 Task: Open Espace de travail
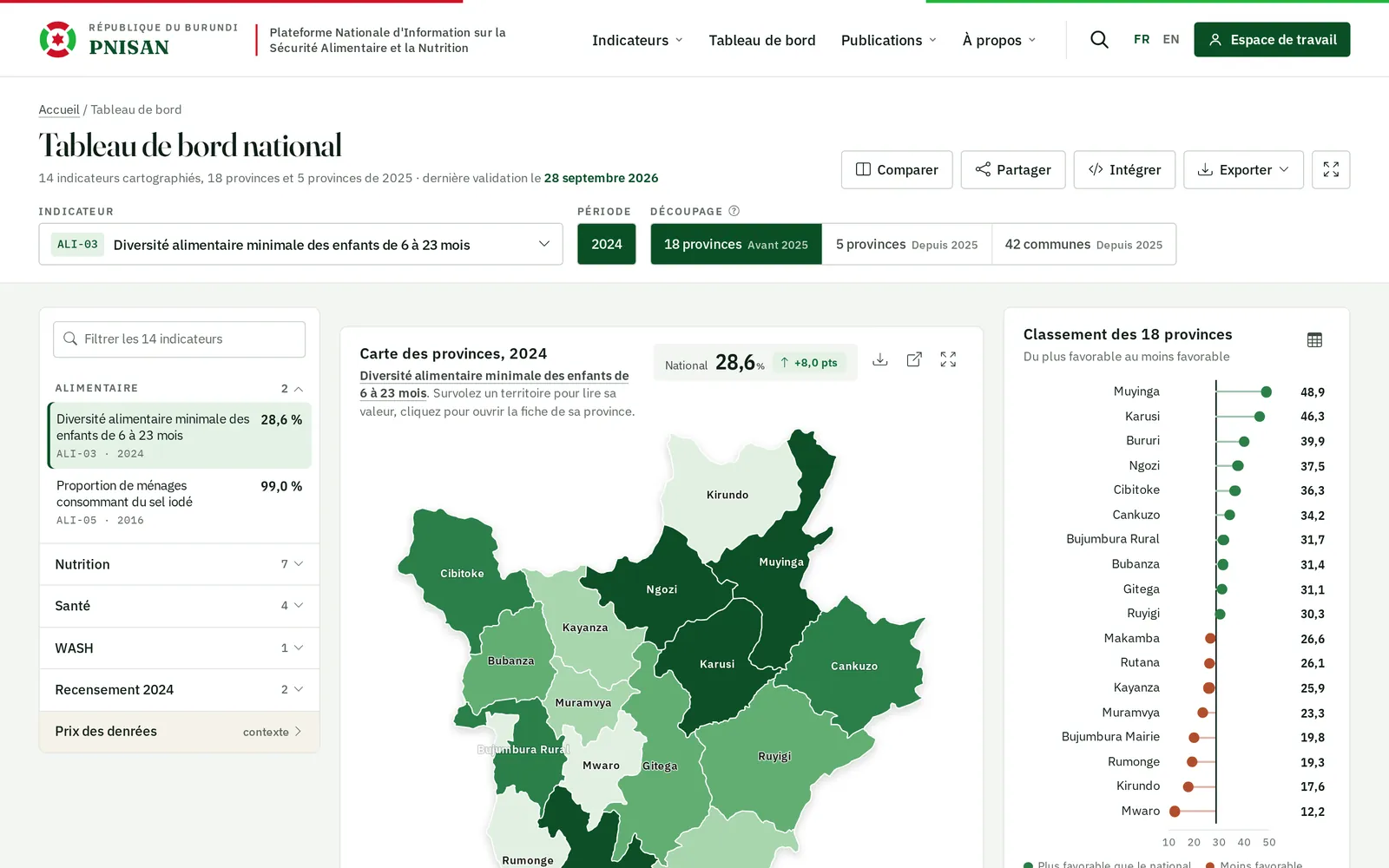click(x=1272, y=40)
